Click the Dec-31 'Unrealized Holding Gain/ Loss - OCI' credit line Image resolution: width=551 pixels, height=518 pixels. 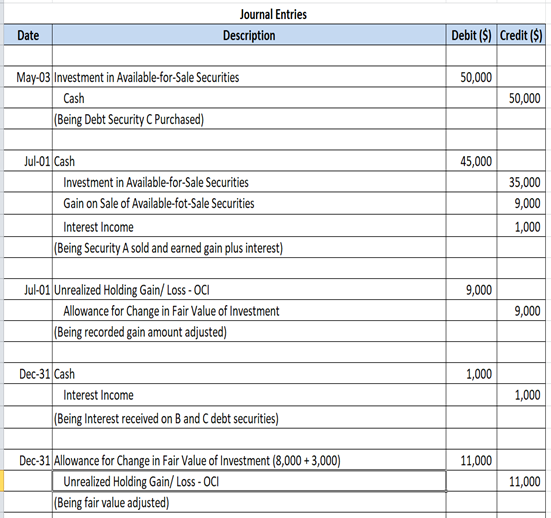click(249, 481)
